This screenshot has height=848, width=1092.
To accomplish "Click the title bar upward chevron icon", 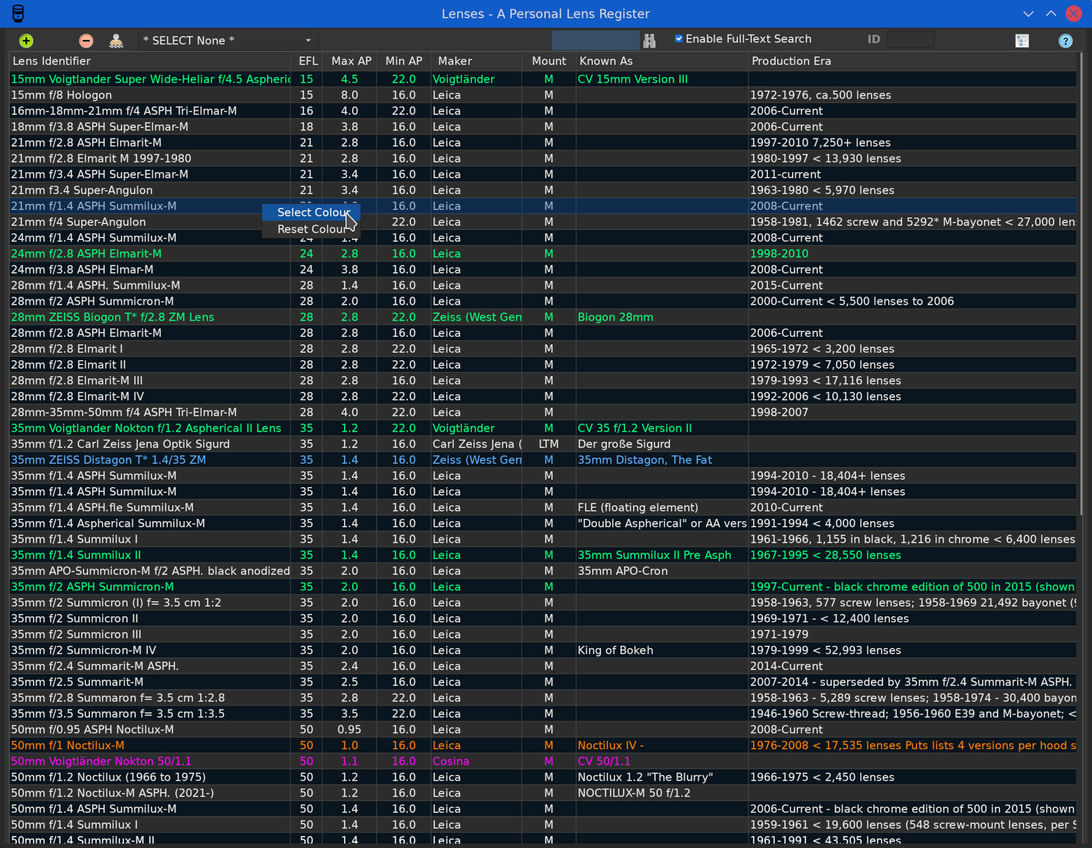I will [x=1051, y=14].
